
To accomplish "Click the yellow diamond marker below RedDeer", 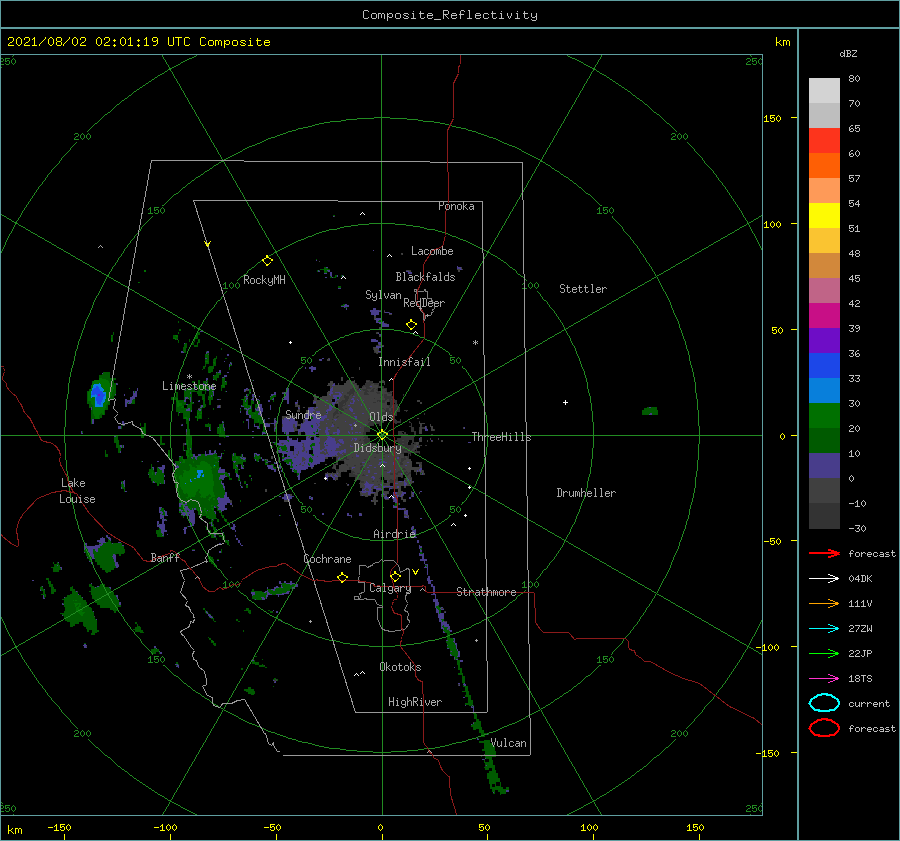I will pos(411,325).
